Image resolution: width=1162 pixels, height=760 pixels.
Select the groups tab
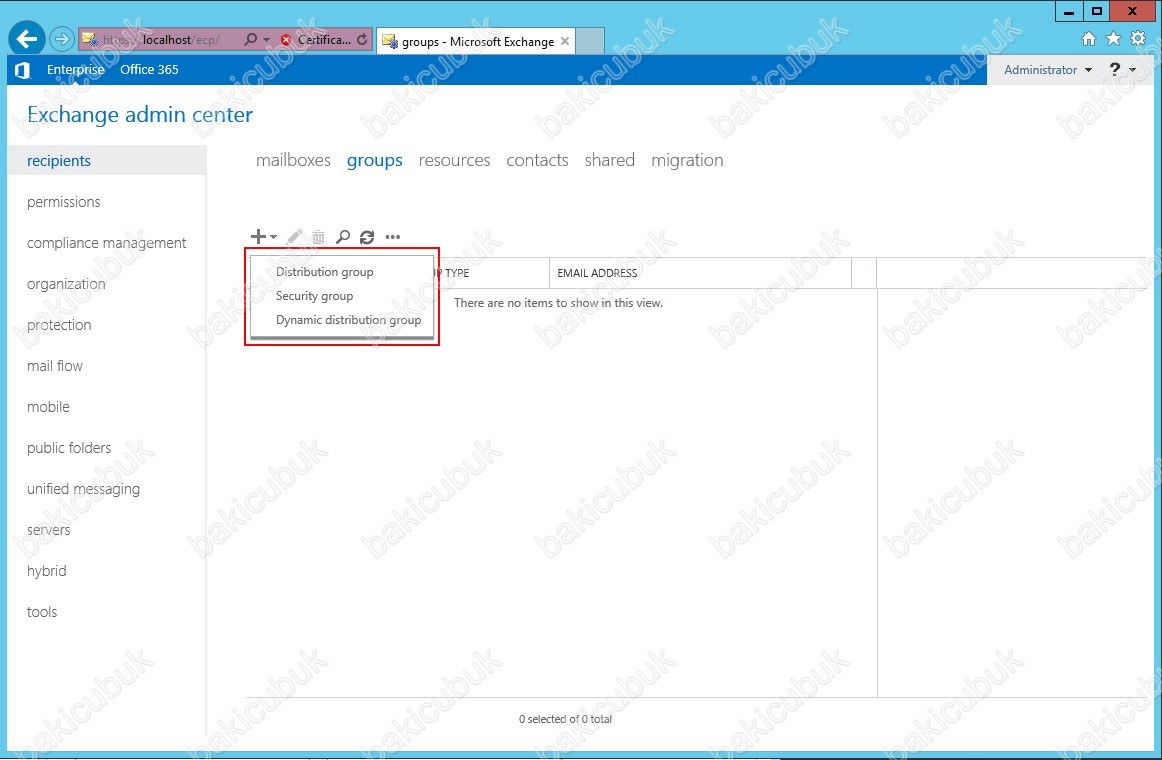point(375,160)
